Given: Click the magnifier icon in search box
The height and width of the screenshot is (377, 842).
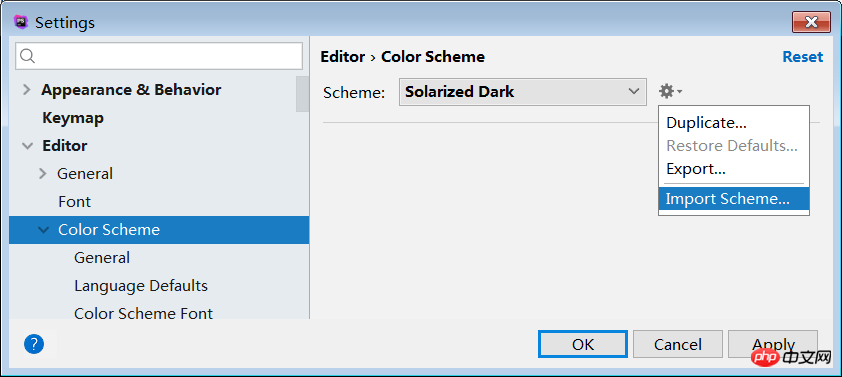Looking at the screenshot, I should click(28, 56).
